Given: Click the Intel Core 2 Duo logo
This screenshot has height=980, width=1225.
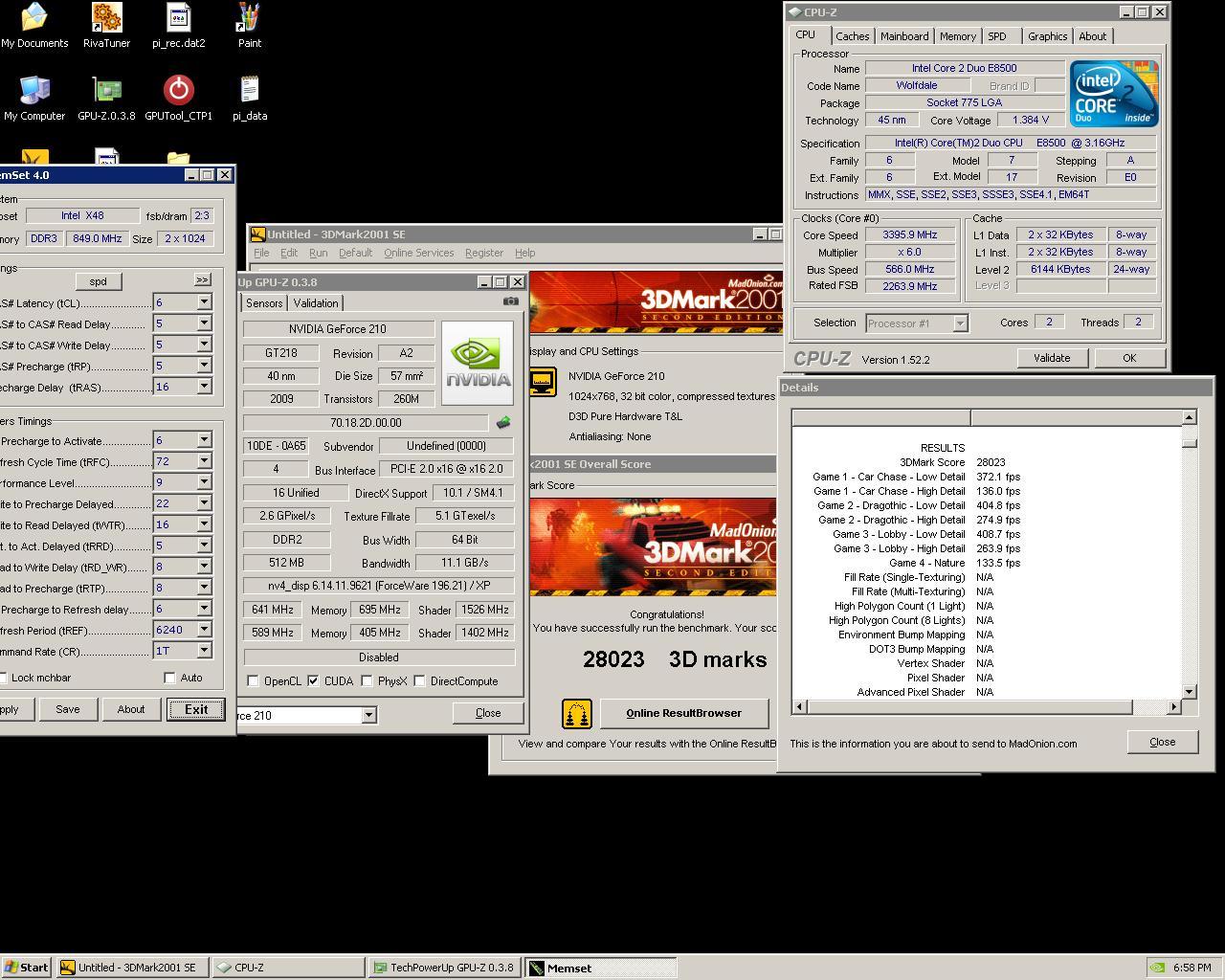Looking at the screenshot, I should click(x=1114, y=94).
